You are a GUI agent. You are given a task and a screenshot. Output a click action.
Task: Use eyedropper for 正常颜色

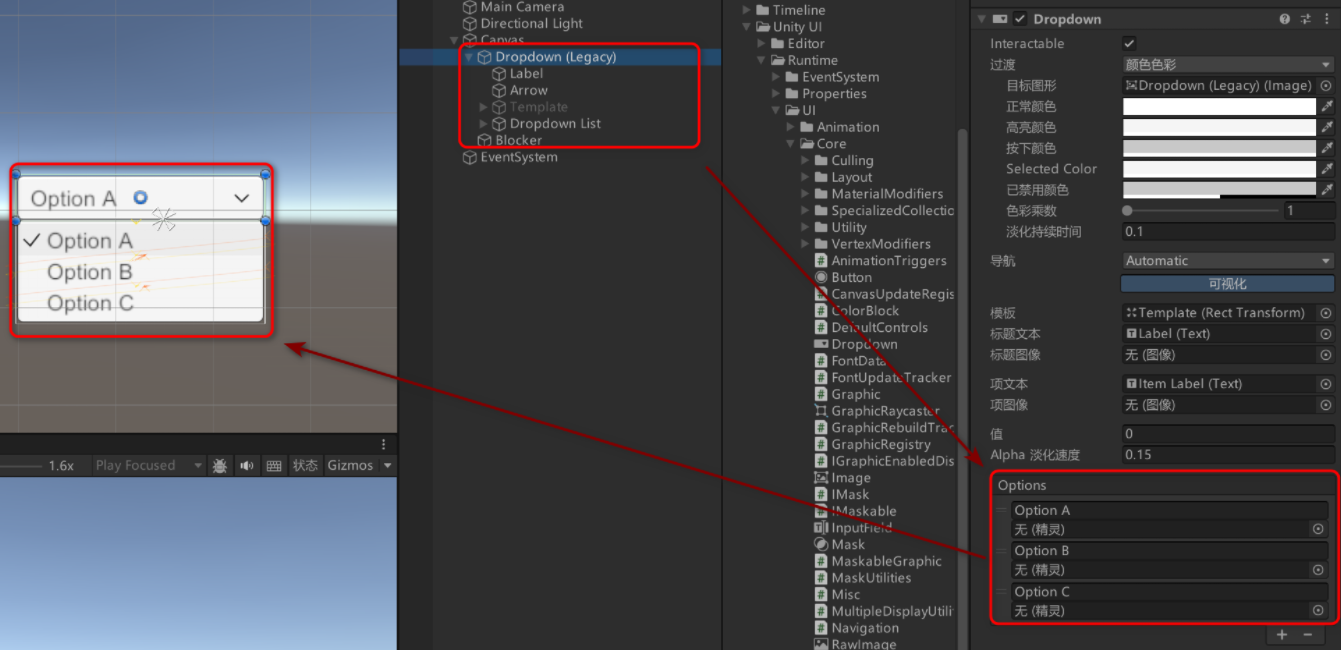(x=1327, y=106)
